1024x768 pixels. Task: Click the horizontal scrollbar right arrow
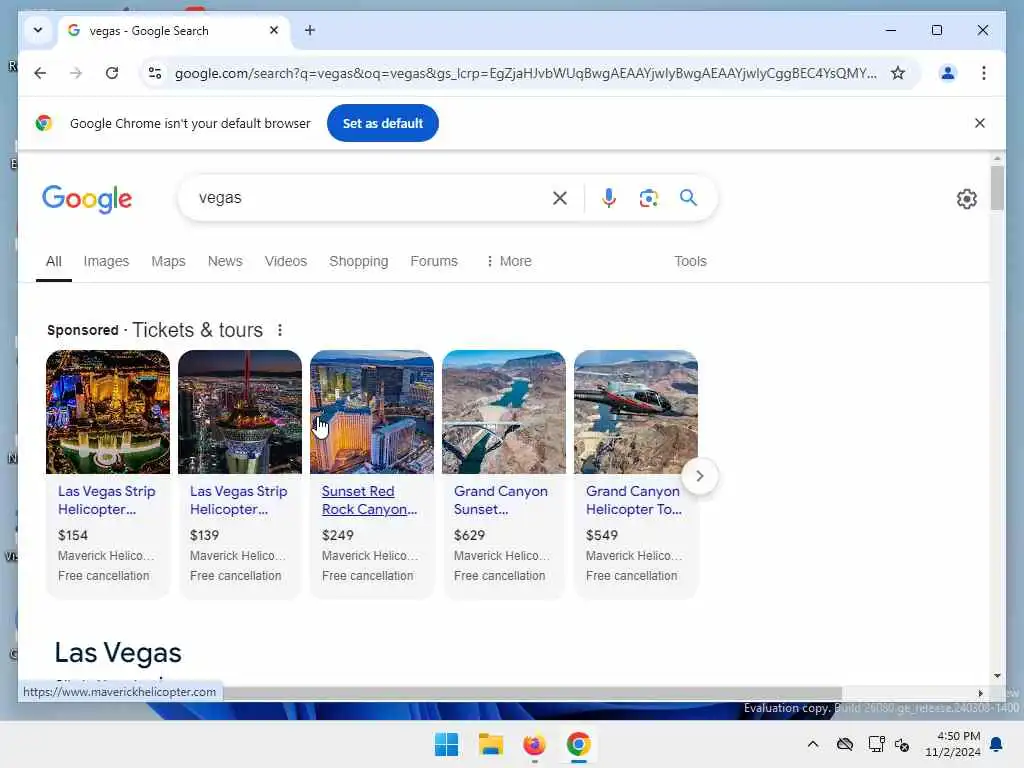(x=980, y=694)
